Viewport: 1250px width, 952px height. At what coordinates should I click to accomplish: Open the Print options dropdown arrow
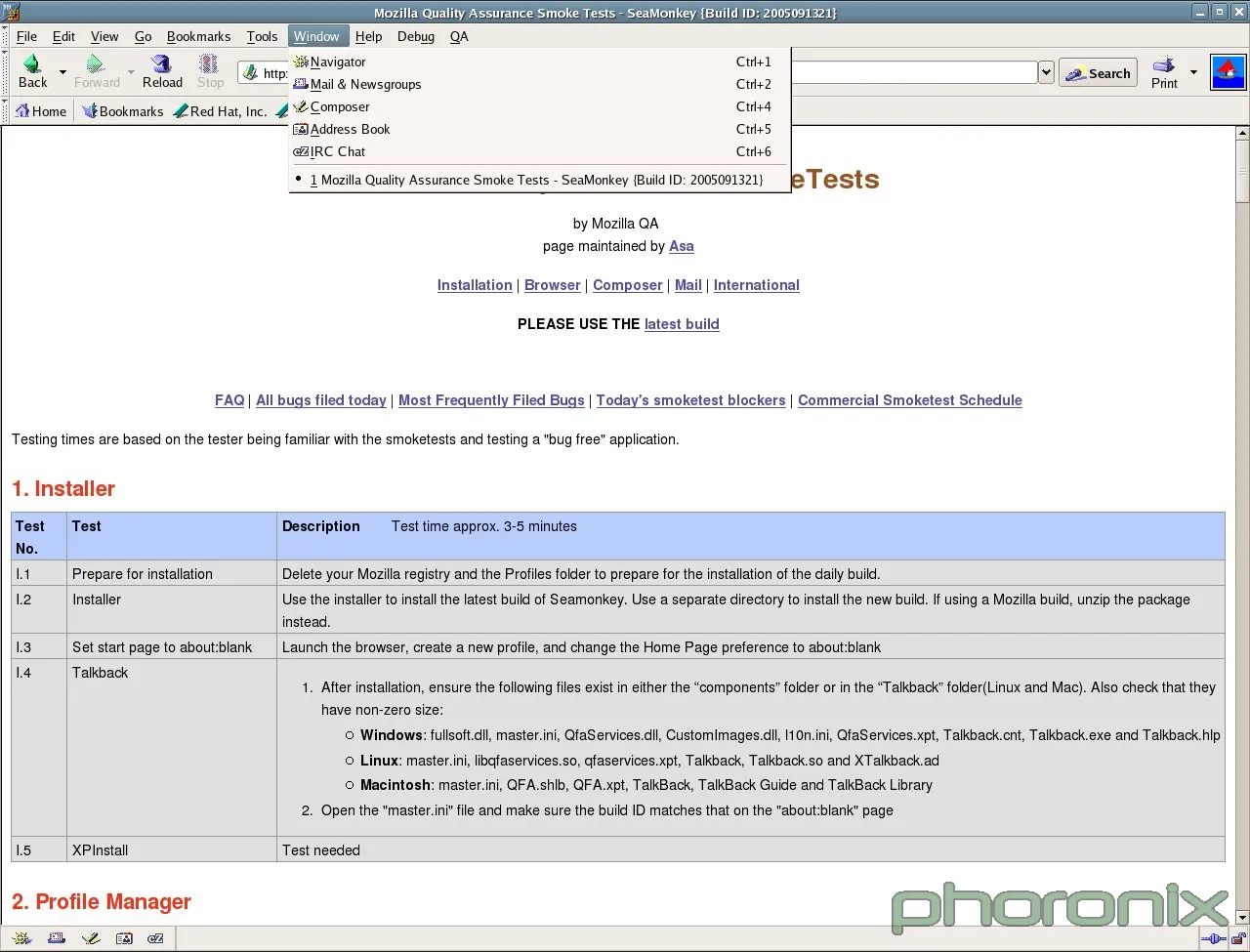tap(1193, 72)
